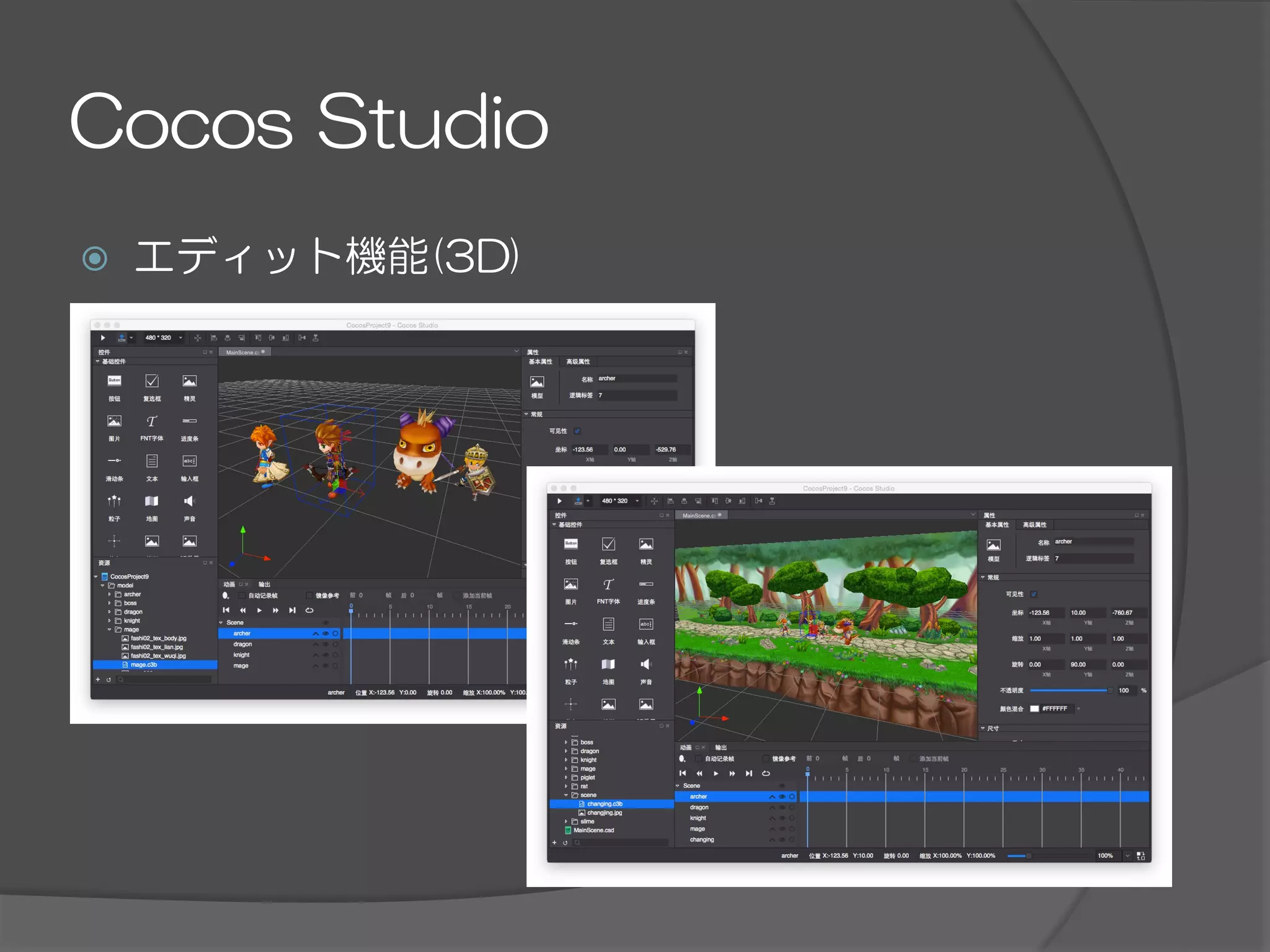1270x952 pixels.
Task: Select fashi02_tex_body.jpg in dark-grid resources
Action: [158, 638]
